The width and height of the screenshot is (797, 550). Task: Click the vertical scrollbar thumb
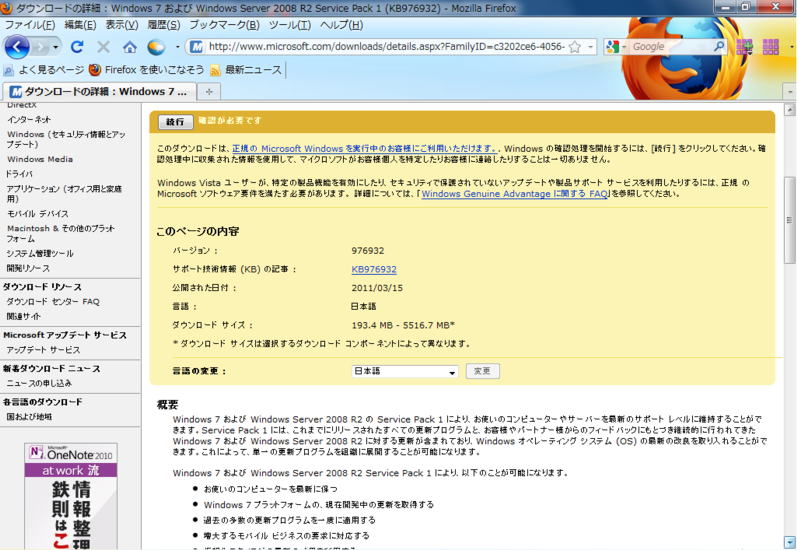coord(789,220)
